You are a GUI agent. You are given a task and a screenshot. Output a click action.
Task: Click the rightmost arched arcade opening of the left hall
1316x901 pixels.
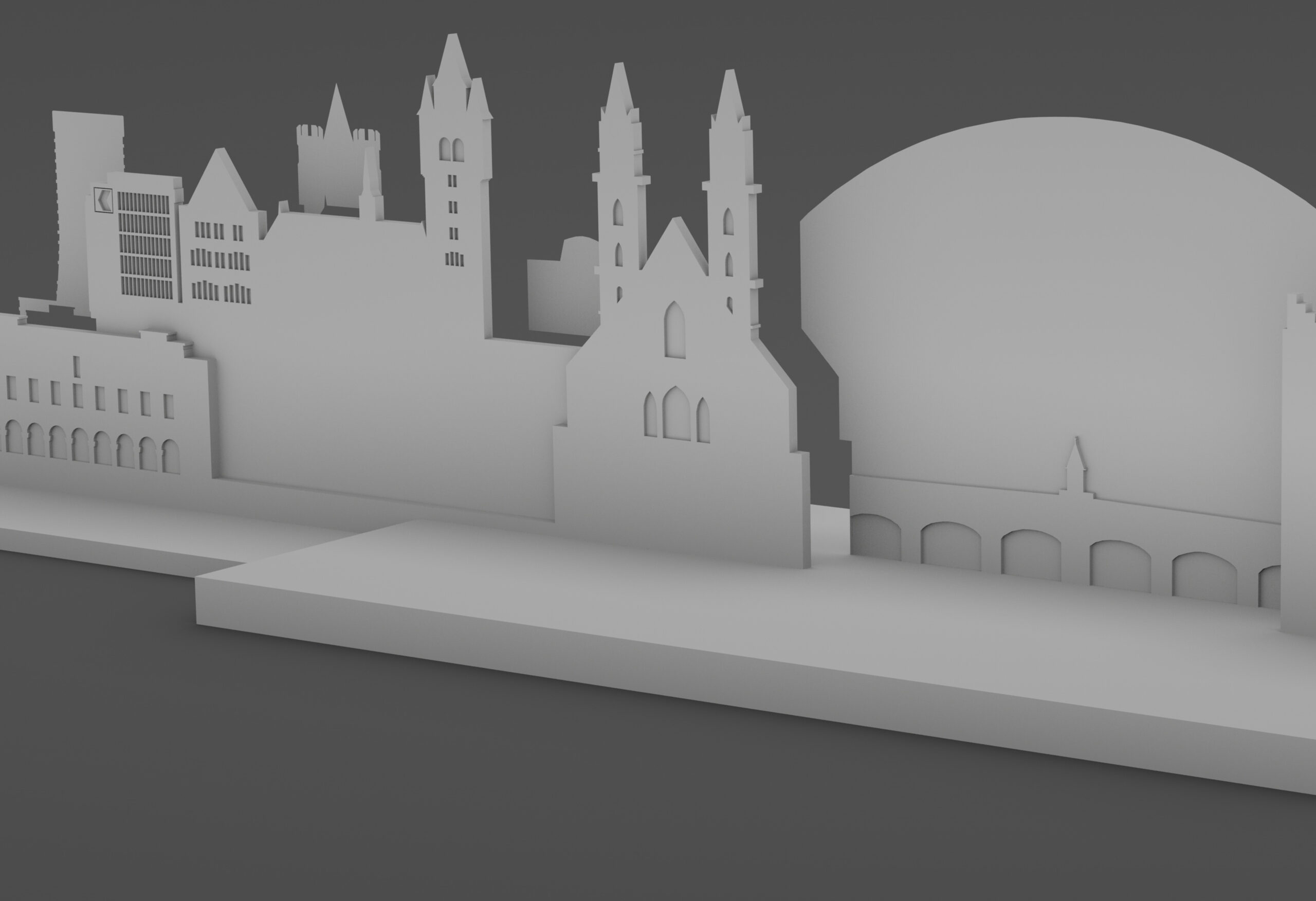point(171,456)
